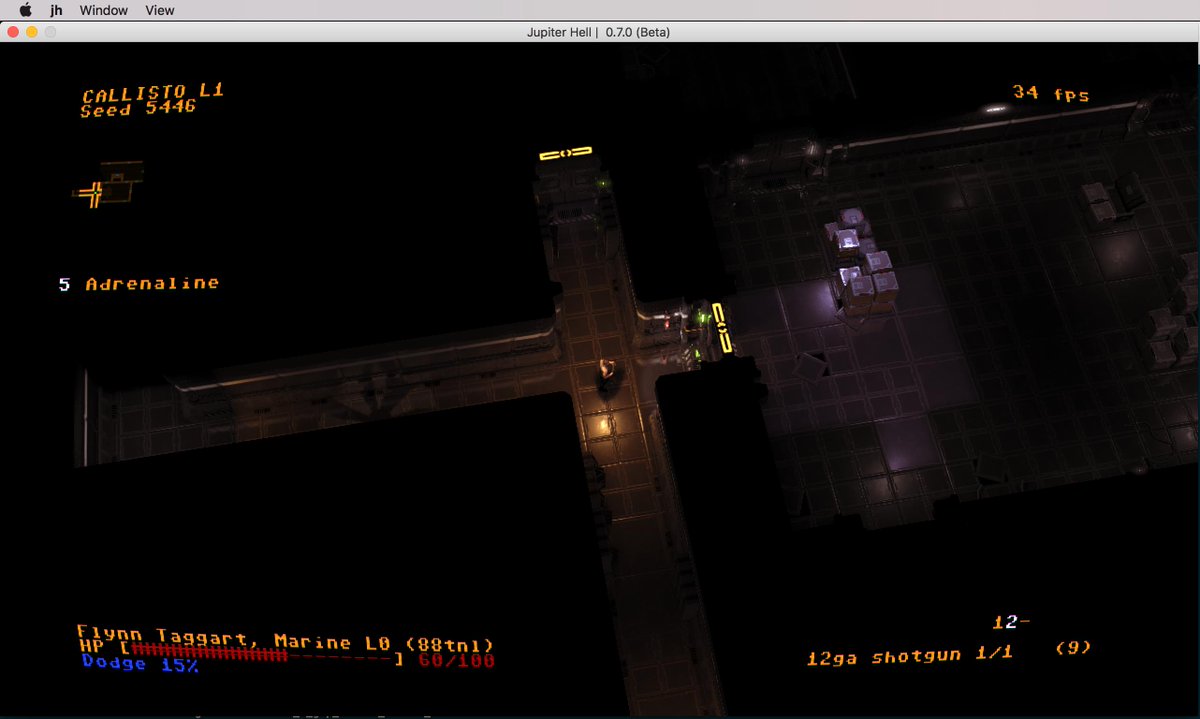Click the Dodge 15% status
The width and height of the screenshot is (1200, 719).
tap(139, 663)
